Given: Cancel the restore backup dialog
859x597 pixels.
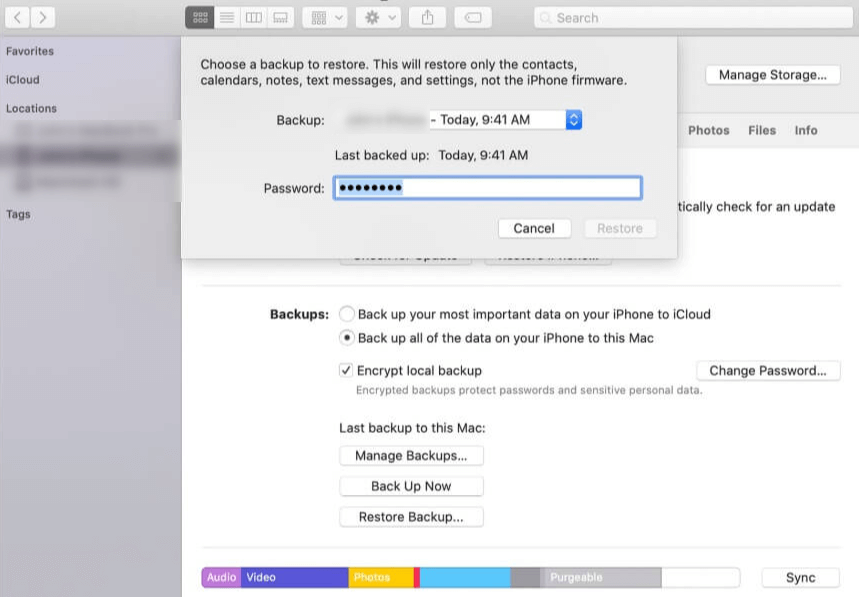Looking at the screenshot, I should point(534,228).
